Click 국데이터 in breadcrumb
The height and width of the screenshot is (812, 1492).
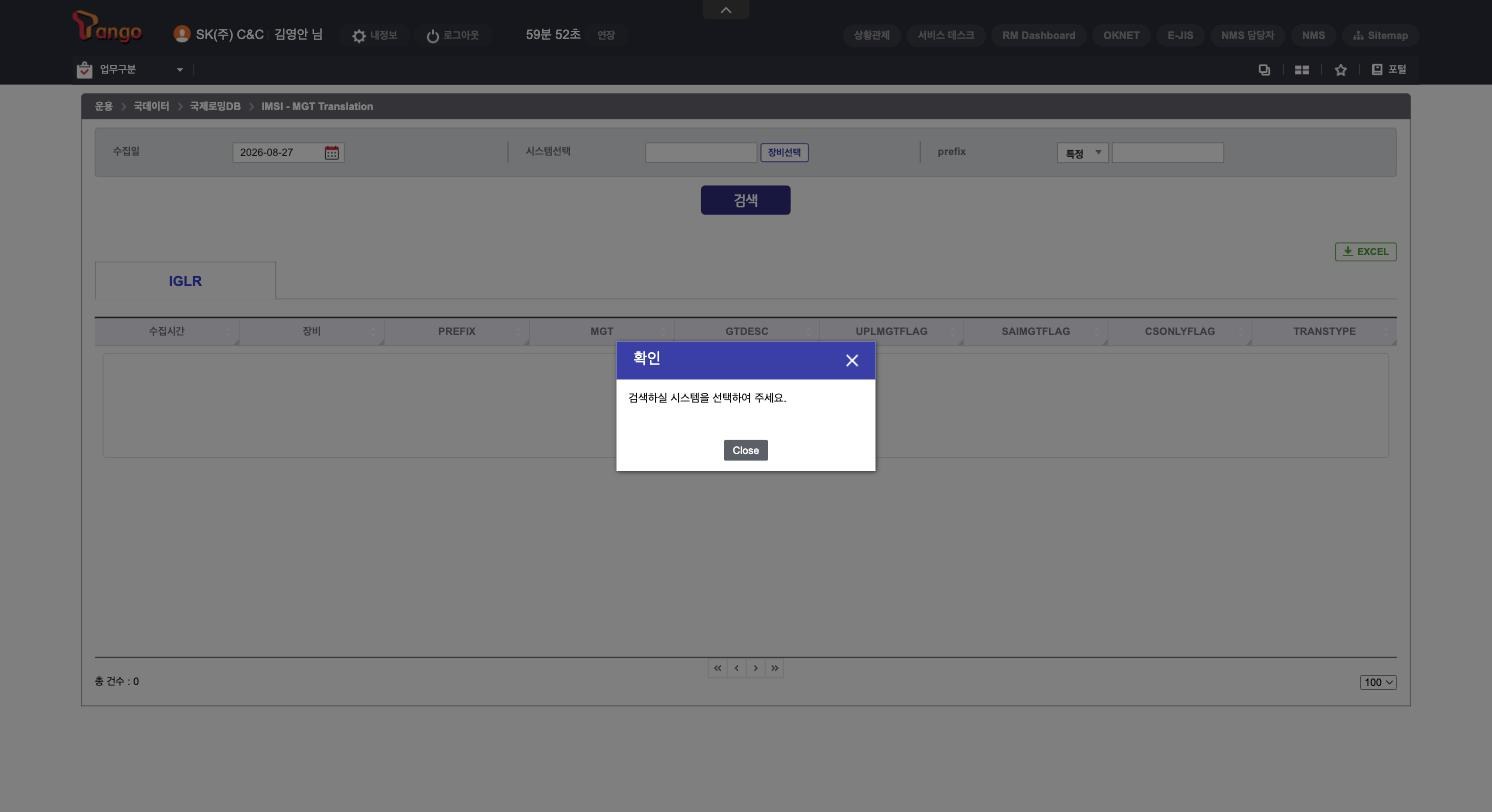151,106
